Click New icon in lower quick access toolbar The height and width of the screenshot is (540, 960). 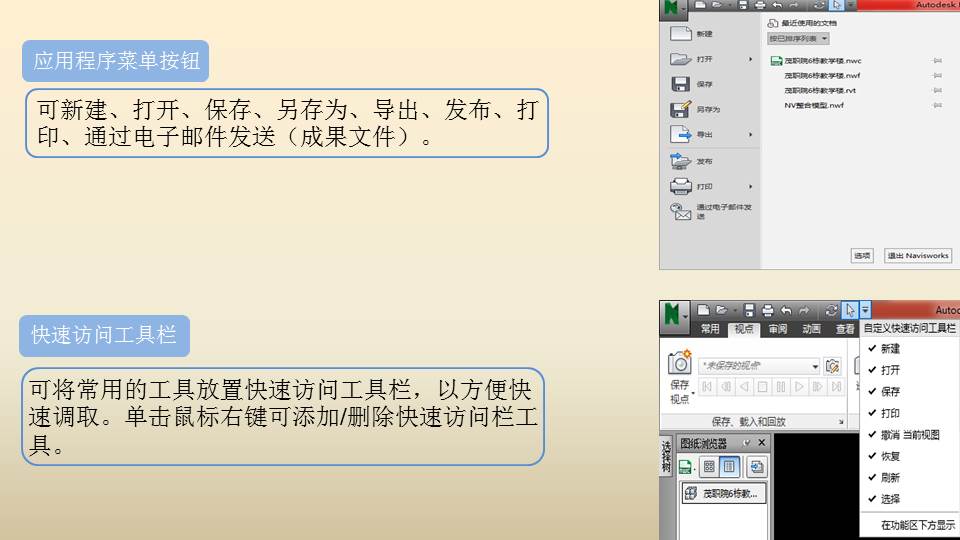tap(703, 310)
